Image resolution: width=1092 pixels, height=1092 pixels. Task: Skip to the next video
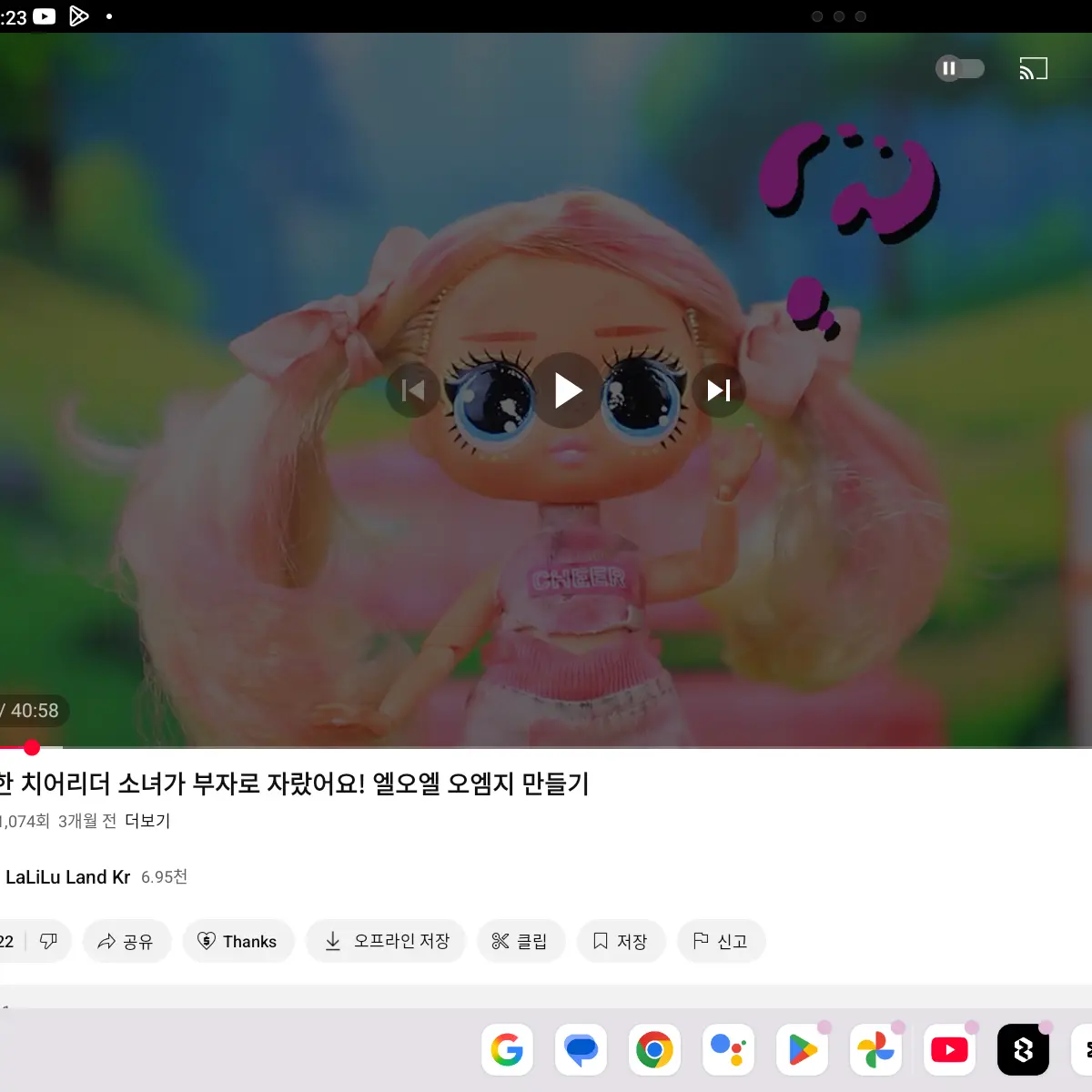[x=719, y=390]
